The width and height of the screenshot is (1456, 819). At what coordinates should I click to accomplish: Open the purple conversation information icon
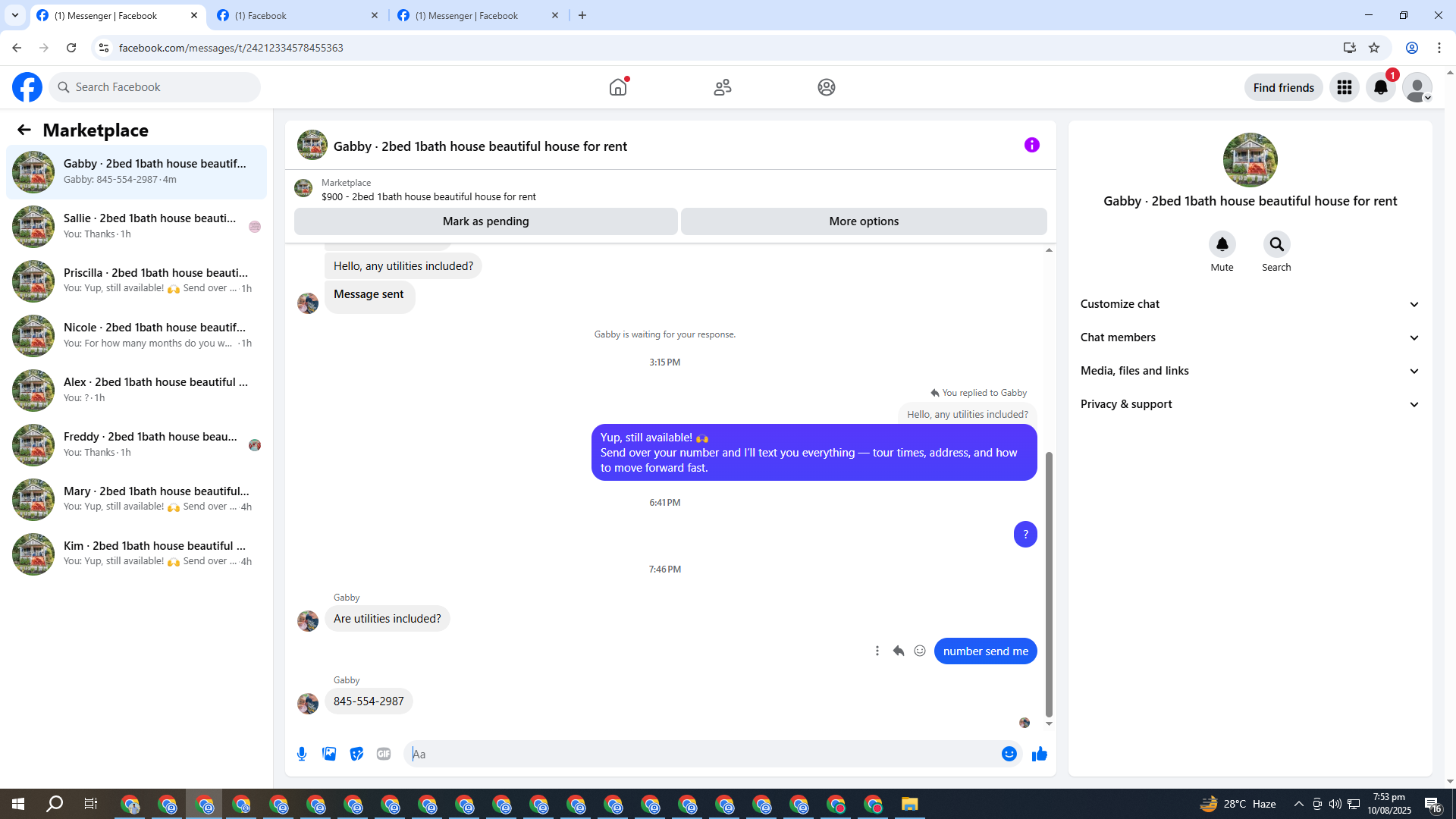1031,145
